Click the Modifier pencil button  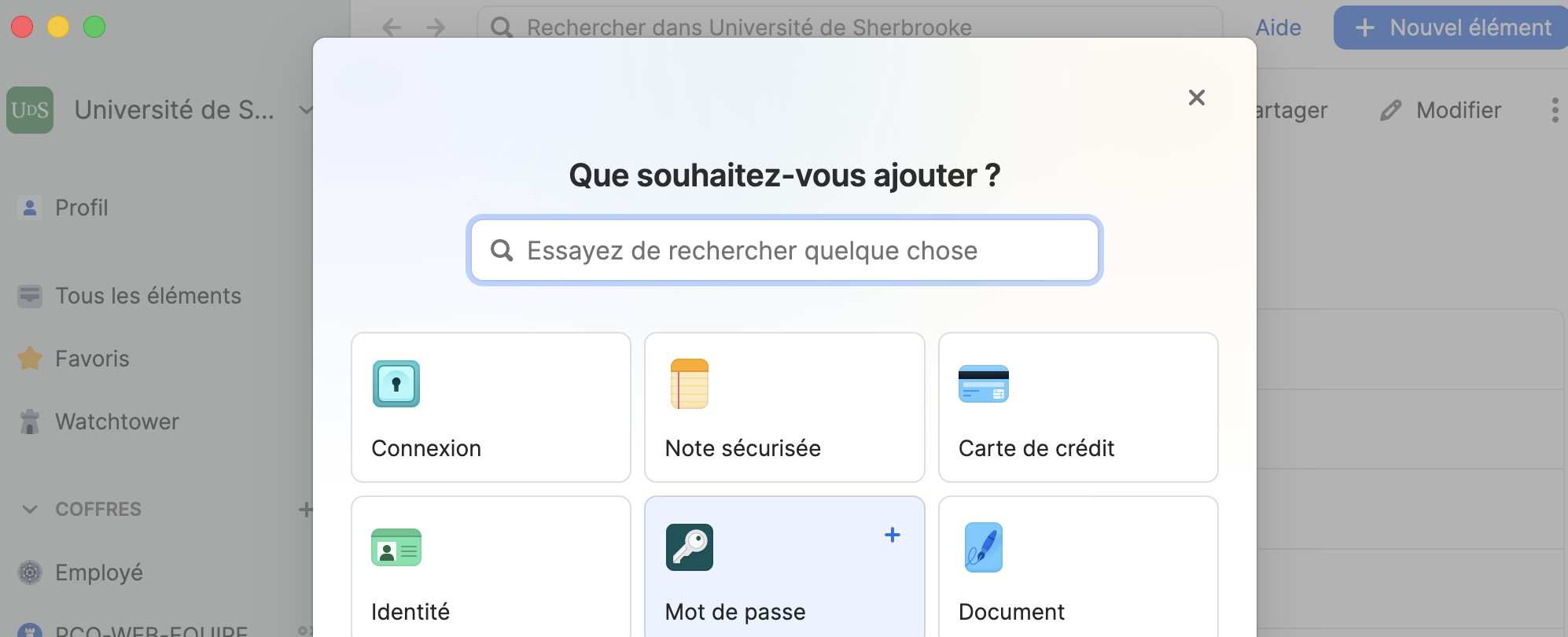(x=1441, y=110)
